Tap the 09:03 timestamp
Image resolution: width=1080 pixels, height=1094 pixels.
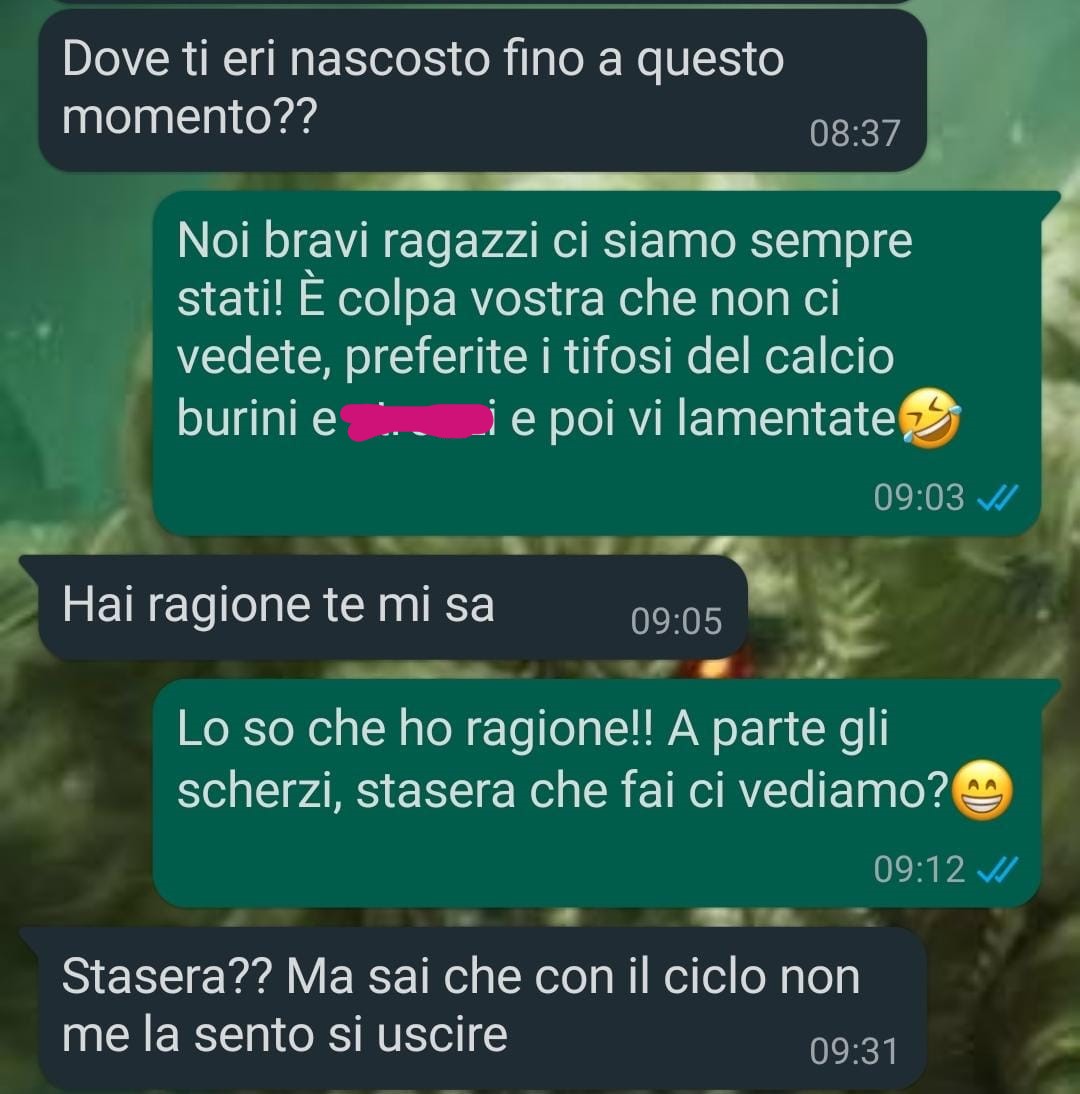coord(919,498)
